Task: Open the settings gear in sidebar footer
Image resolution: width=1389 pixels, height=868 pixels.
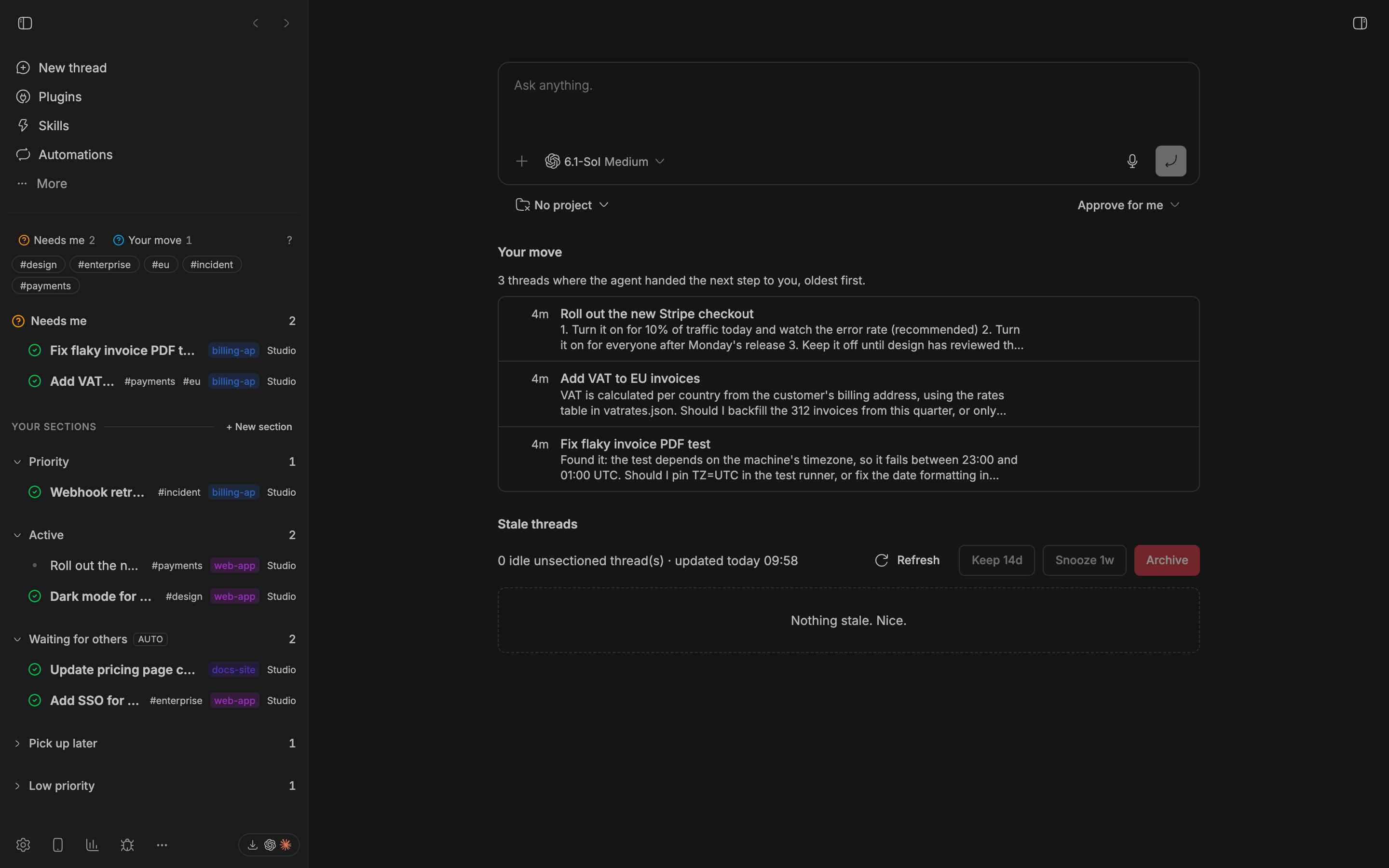Action: 23,844
